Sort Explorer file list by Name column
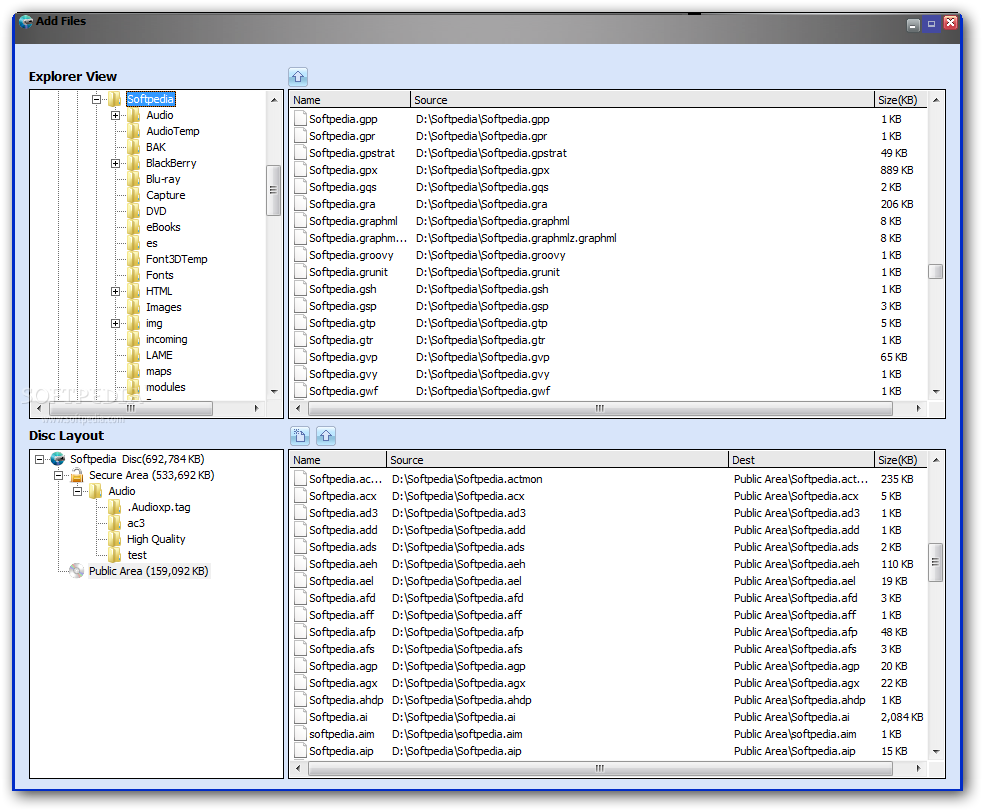Viewport: 983px width, 811px height. (350, 100)
